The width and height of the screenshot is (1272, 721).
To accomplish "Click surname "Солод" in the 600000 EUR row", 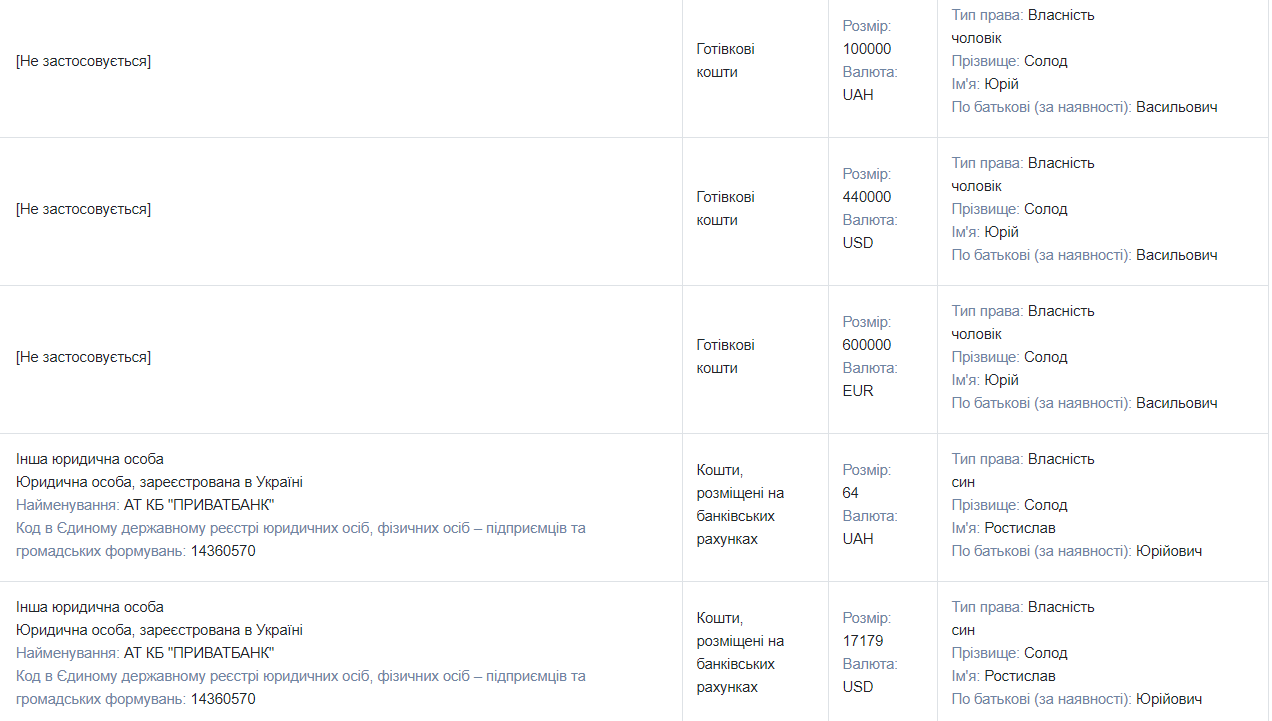I will coord(1045,357).
